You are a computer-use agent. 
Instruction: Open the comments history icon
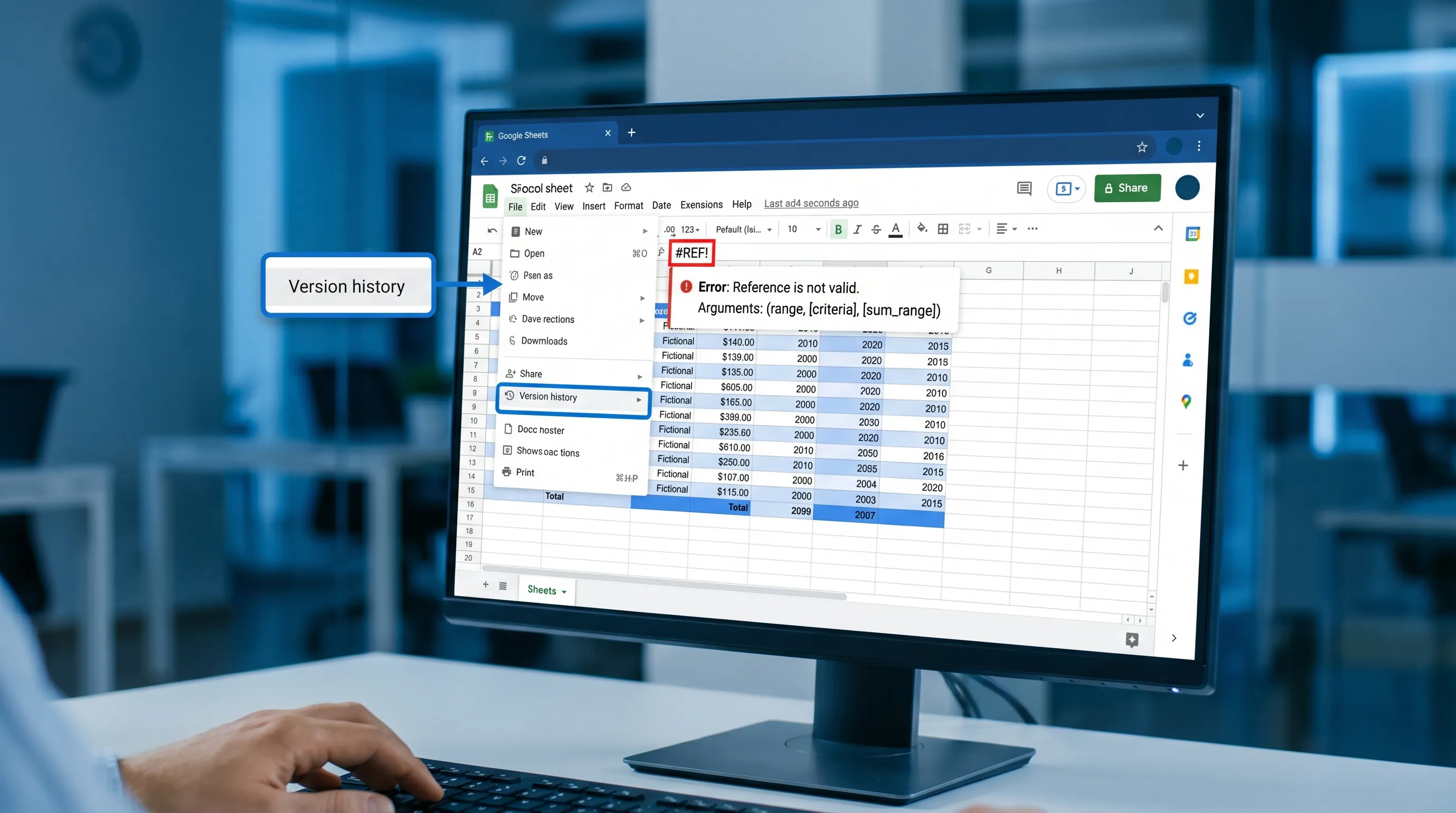[x=1024, y=188]
